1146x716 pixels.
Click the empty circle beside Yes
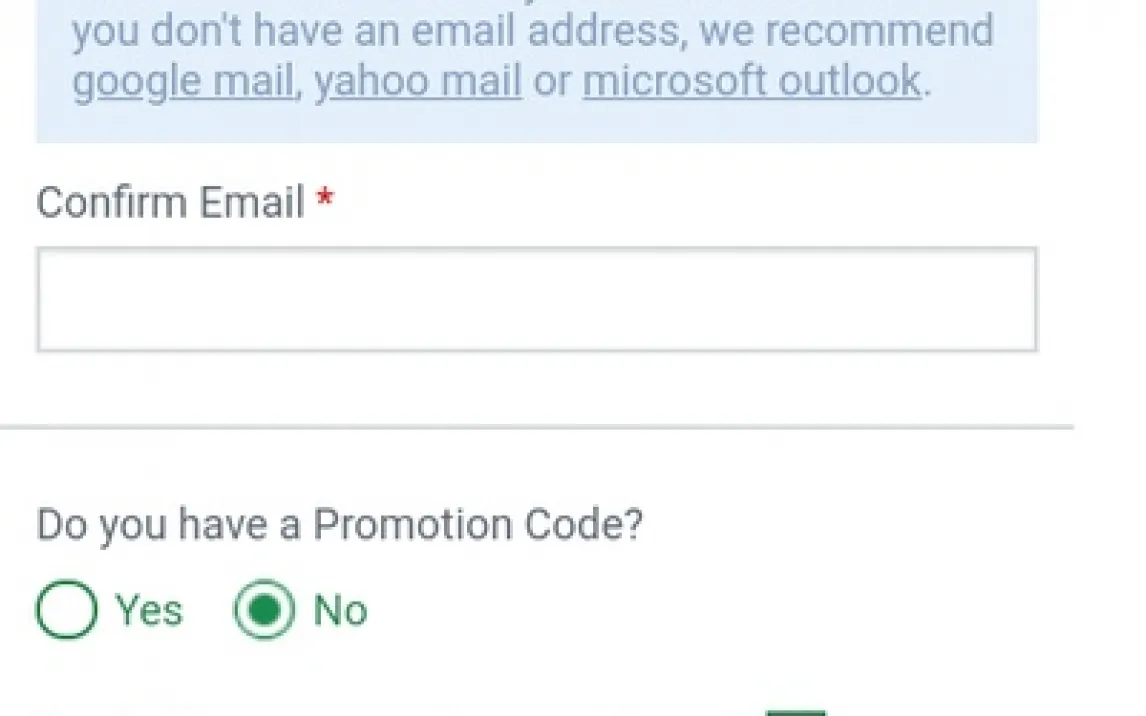(x=67, y=610)
